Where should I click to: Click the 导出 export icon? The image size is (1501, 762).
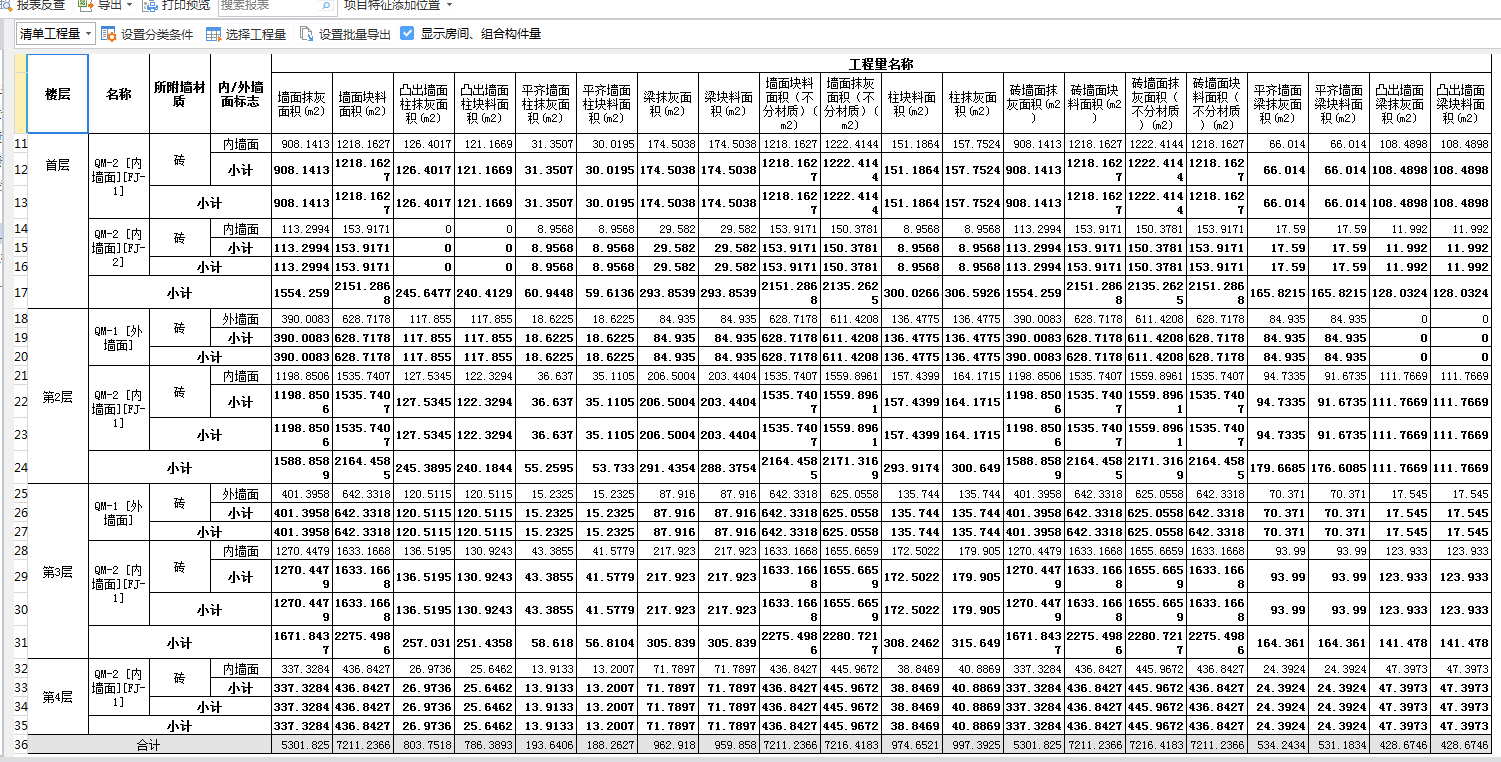point(86,5)
